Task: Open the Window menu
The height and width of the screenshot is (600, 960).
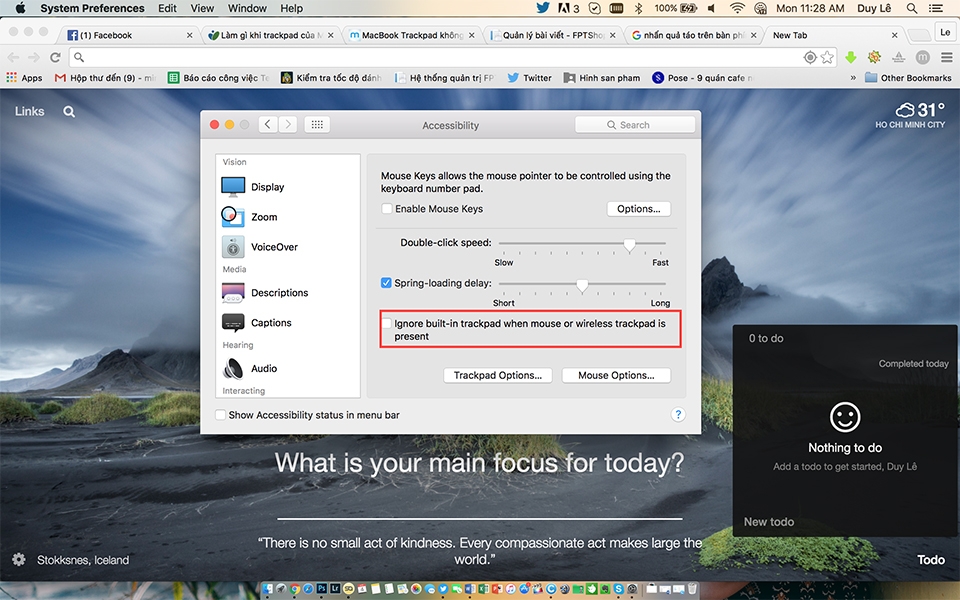Action: click(x=247, y=8)
